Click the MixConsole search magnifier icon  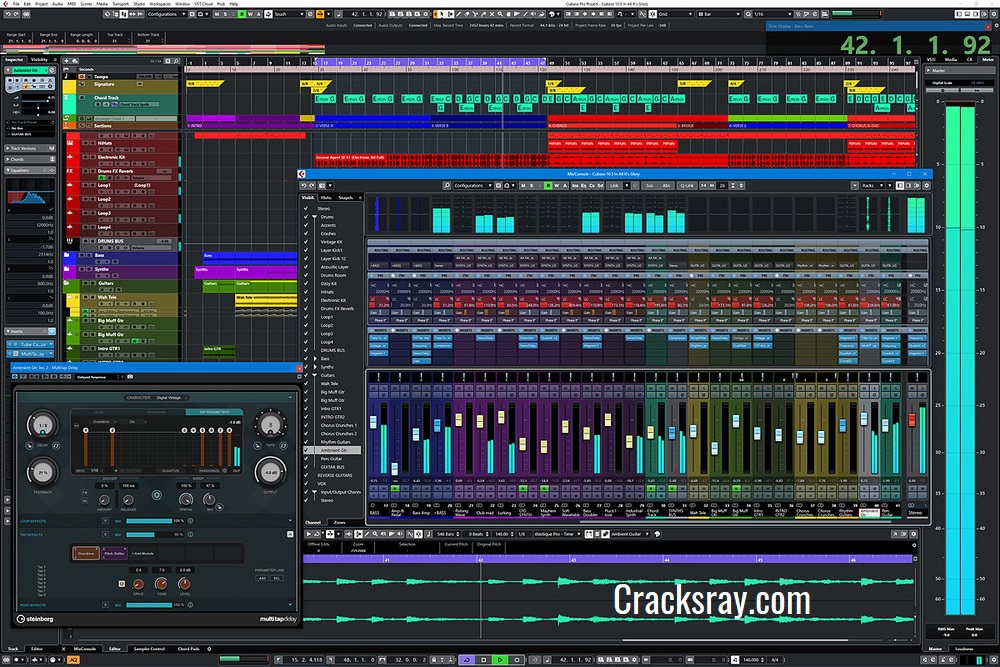(446, 186)
